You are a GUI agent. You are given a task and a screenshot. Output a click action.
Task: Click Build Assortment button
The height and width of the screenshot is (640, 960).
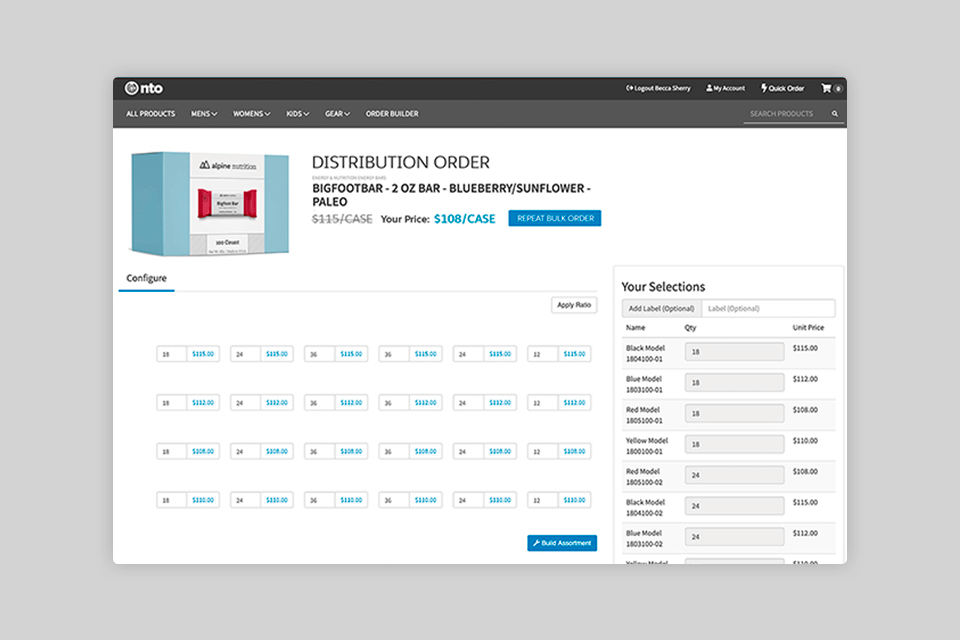562,543
